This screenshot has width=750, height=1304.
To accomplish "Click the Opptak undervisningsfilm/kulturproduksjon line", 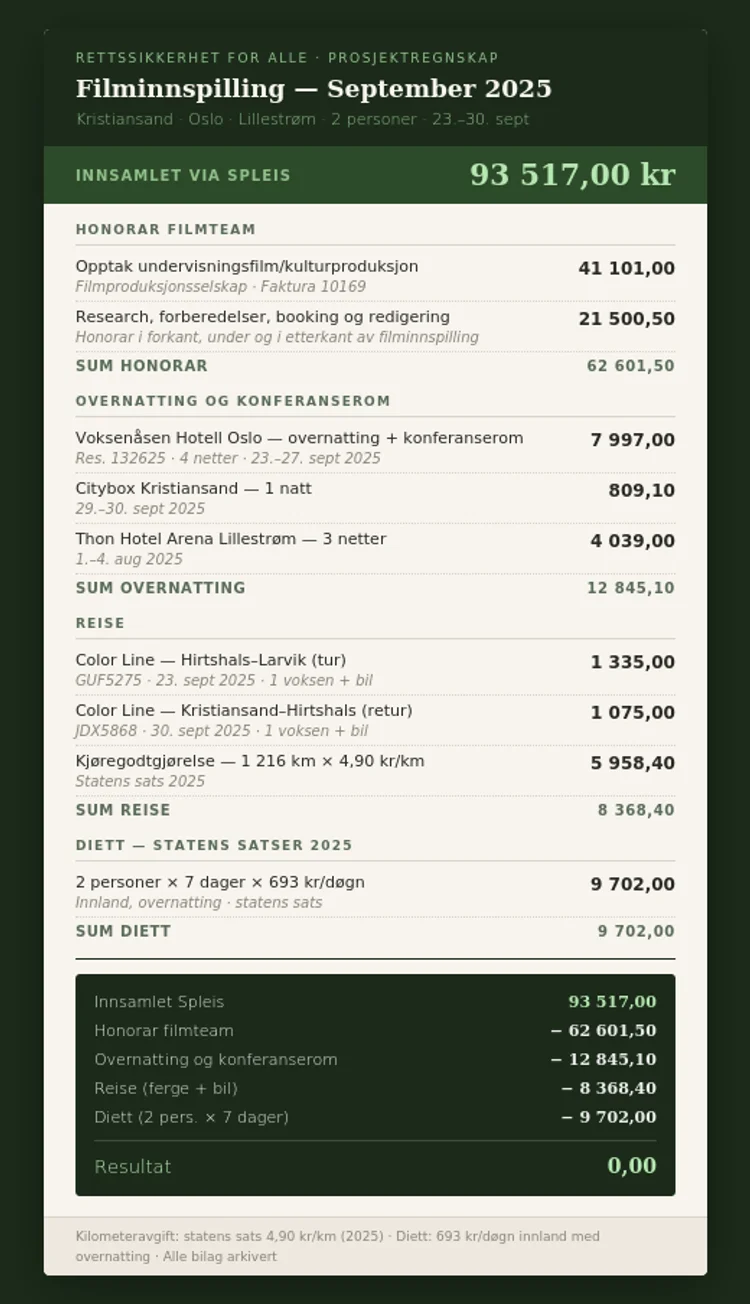I will [x=375, y=276].
